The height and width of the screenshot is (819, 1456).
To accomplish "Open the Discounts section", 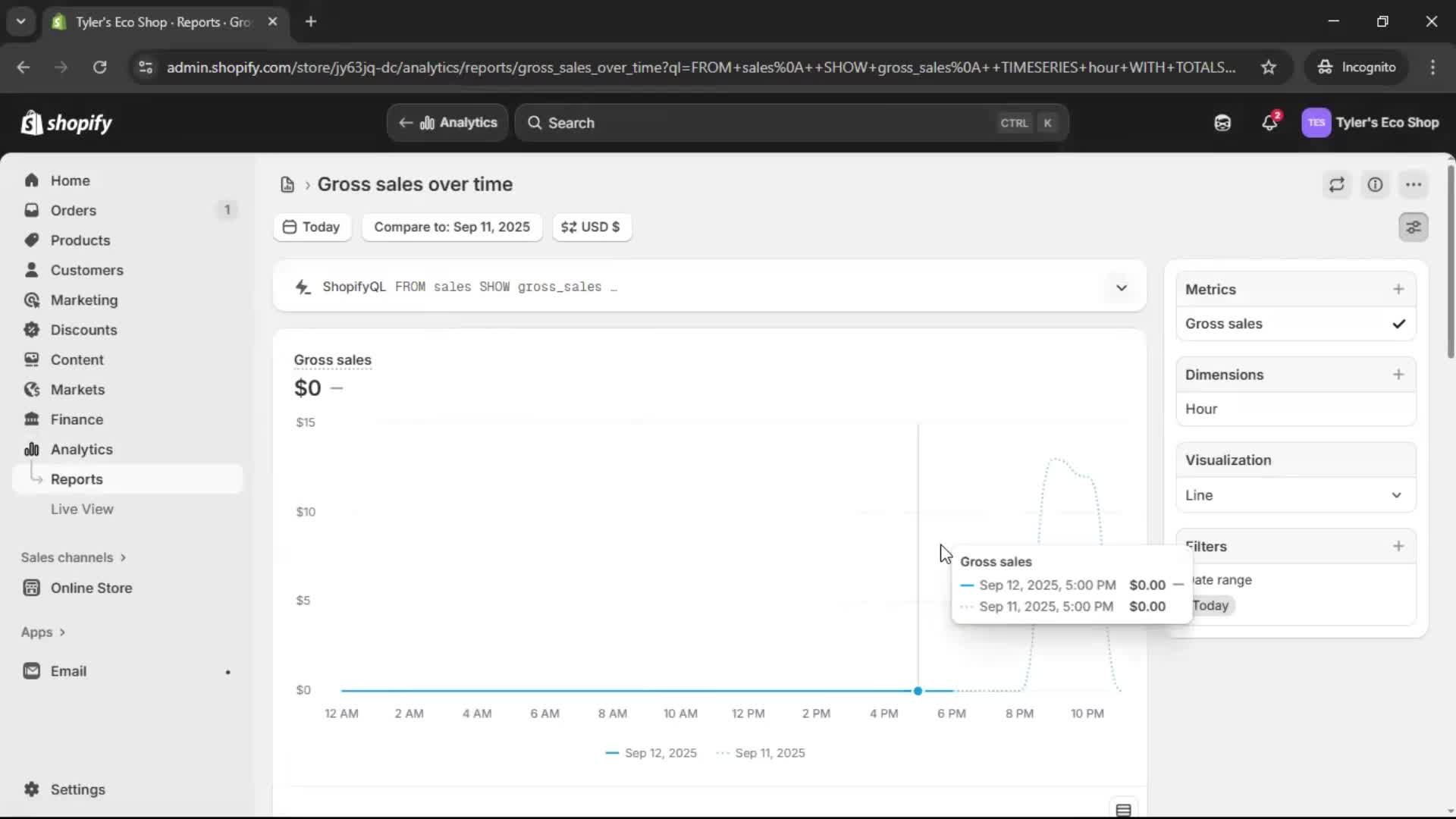I will [83, 330].
